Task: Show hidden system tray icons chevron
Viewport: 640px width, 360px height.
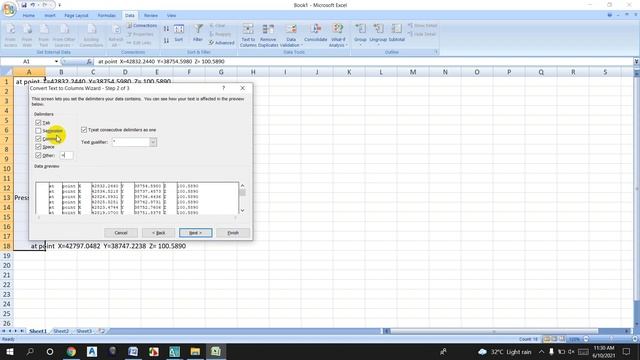Action: [541, 351]
